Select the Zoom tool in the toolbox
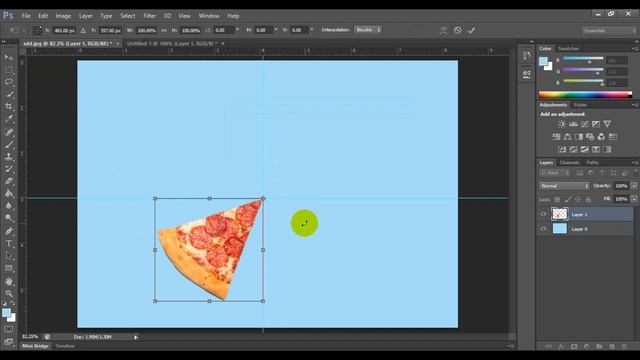Image resolution: width=640 pixels, height=360 pixels. click(x=9, y=293)
